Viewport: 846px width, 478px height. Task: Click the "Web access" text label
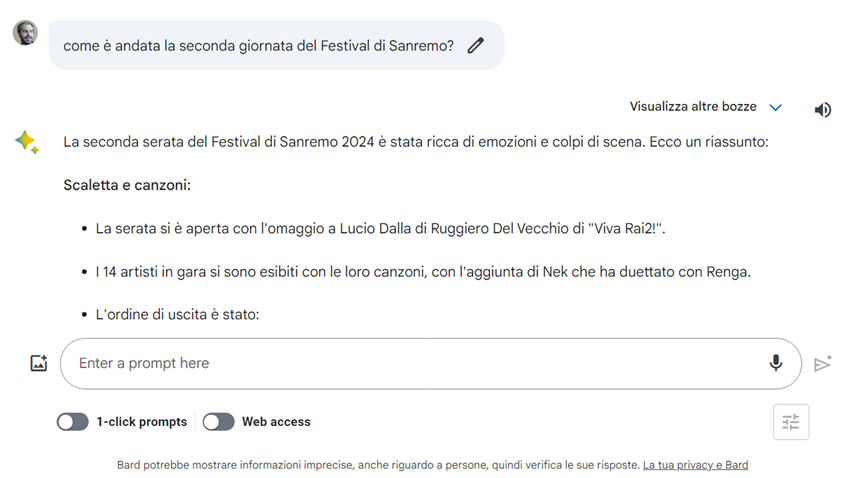coord(276,422)
